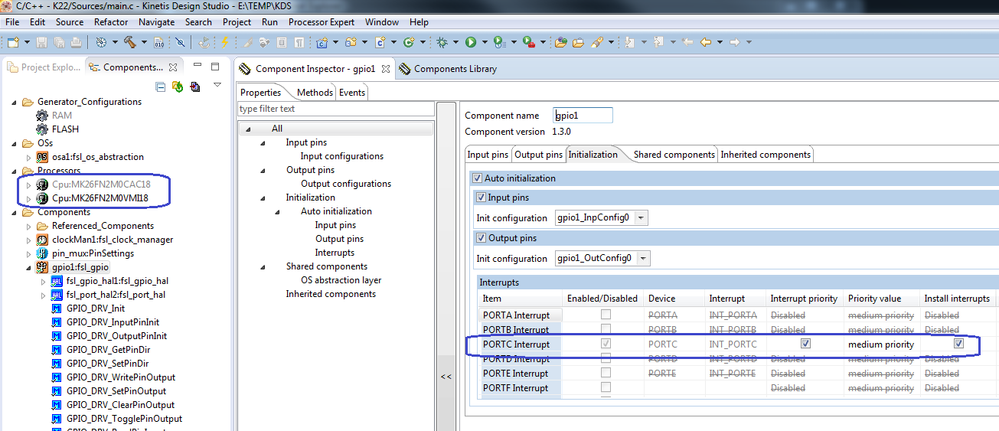Click the Component name input field
999x431 pixels.
point(582,115)
